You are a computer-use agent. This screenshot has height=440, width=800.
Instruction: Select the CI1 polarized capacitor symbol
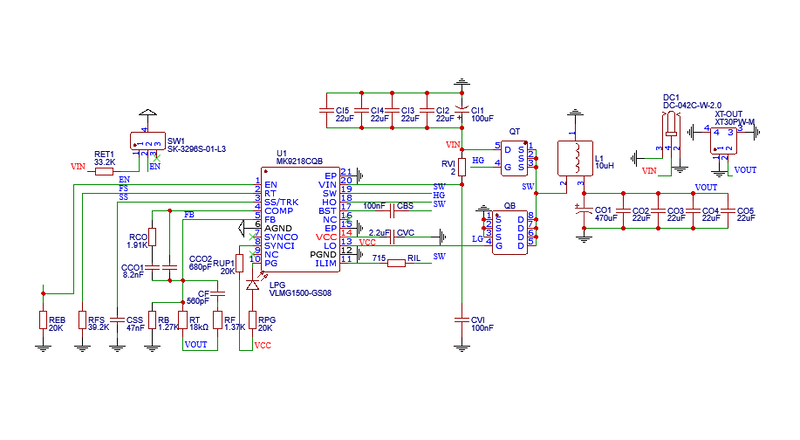click(462, 111)
